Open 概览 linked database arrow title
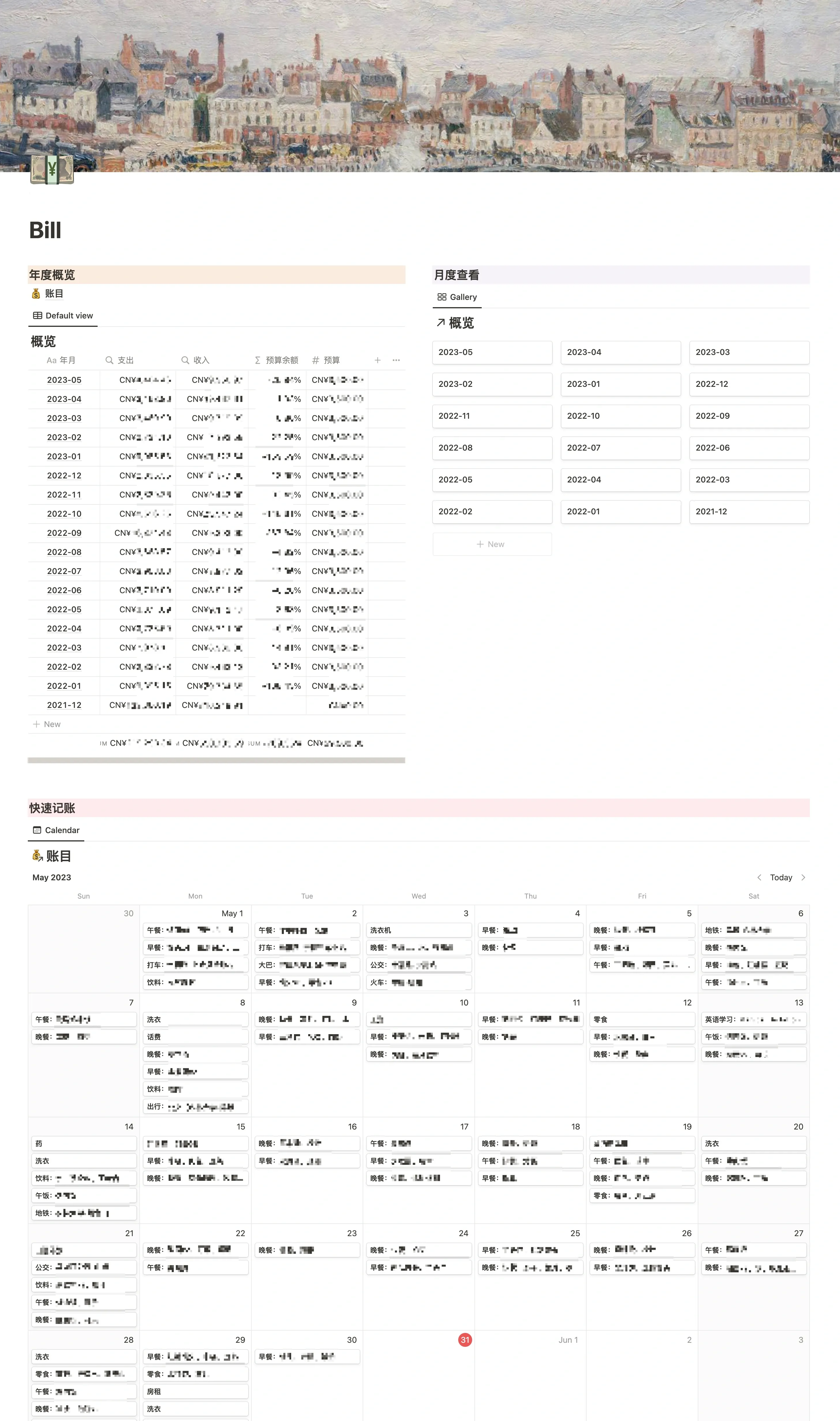The image size is (840, 1421). 455,323
